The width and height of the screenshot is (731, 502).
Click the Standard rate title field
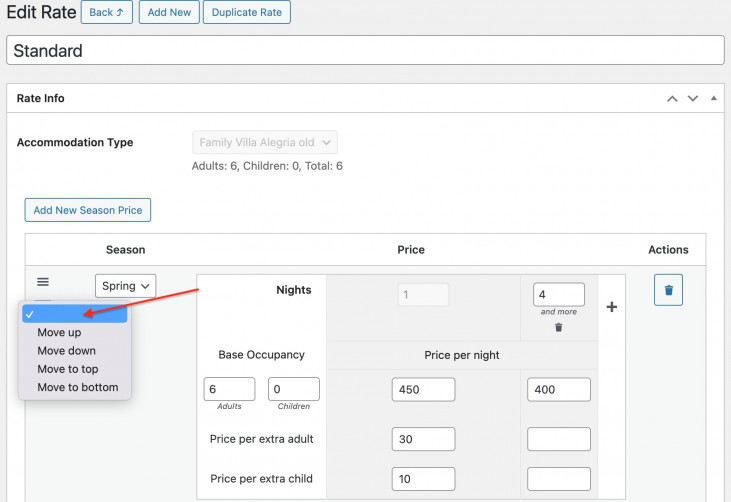tap(365, 50)
